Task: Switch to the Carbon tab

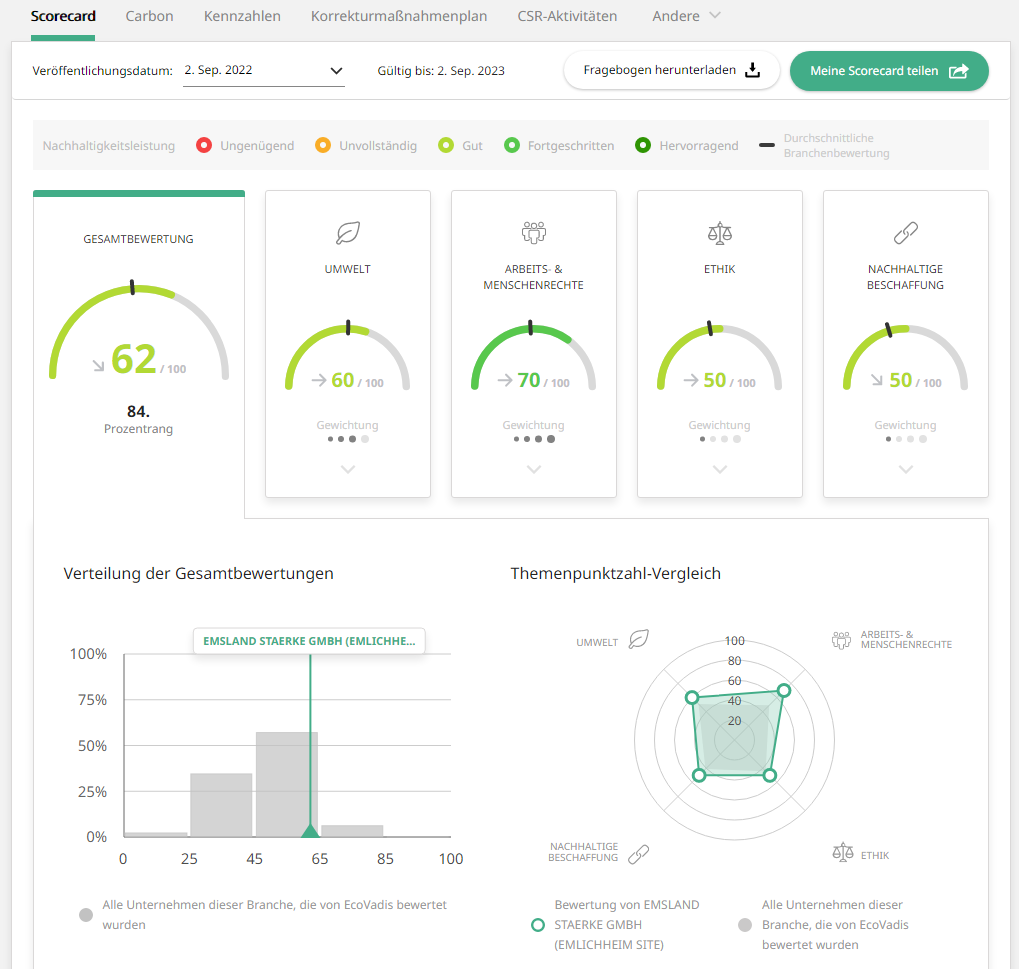Action: coord(149,16)
